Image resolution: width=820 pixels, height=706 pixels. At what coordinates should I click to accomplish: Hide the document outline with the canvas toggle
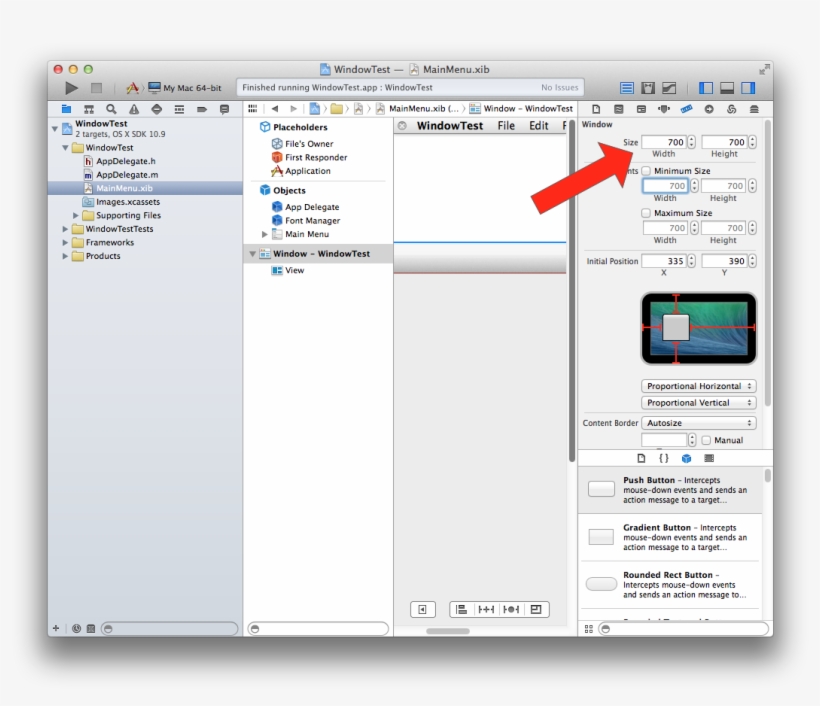pos(422,609)
